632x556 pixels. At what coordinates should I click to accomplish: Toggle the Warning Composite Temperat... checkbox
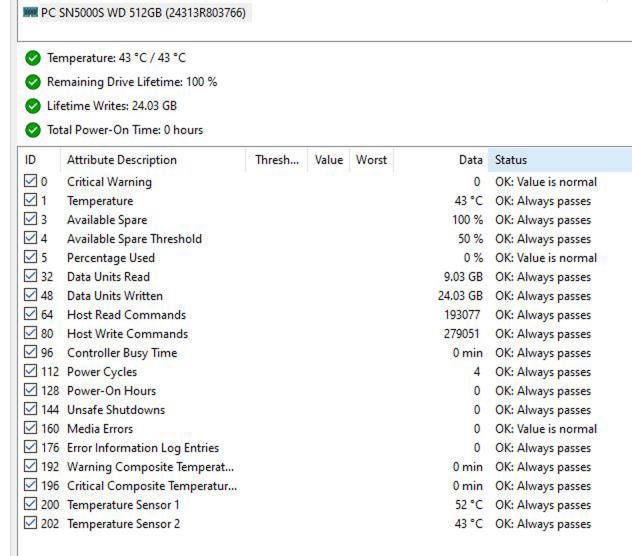click(x=30, y=466)
